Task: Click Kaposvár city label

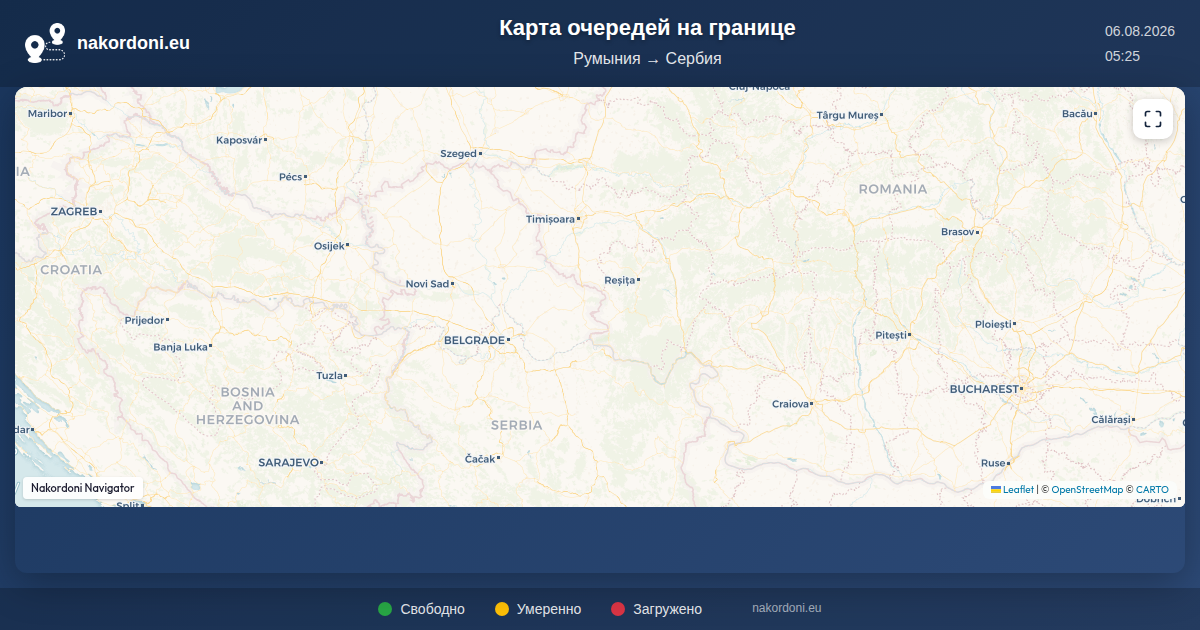Action: coord(239,140)
